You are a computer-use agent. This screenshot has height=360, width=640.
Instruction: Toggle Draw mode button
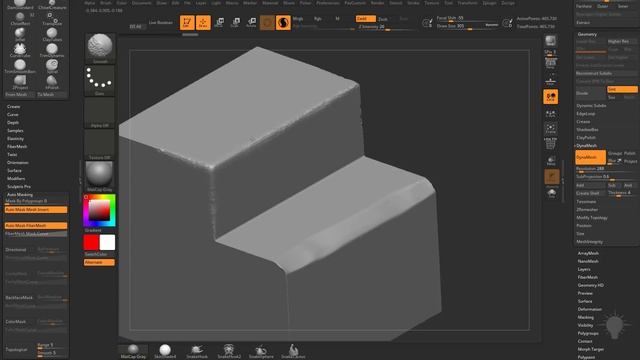pyautogui.click(x=203, y=22)
